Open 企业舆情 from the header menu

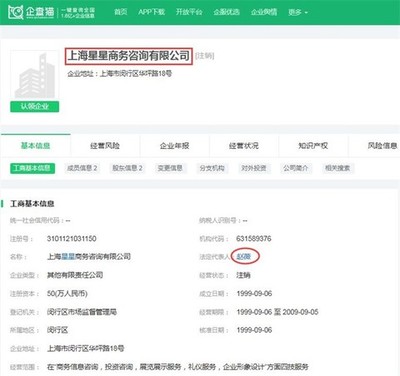tap(264, 12)
